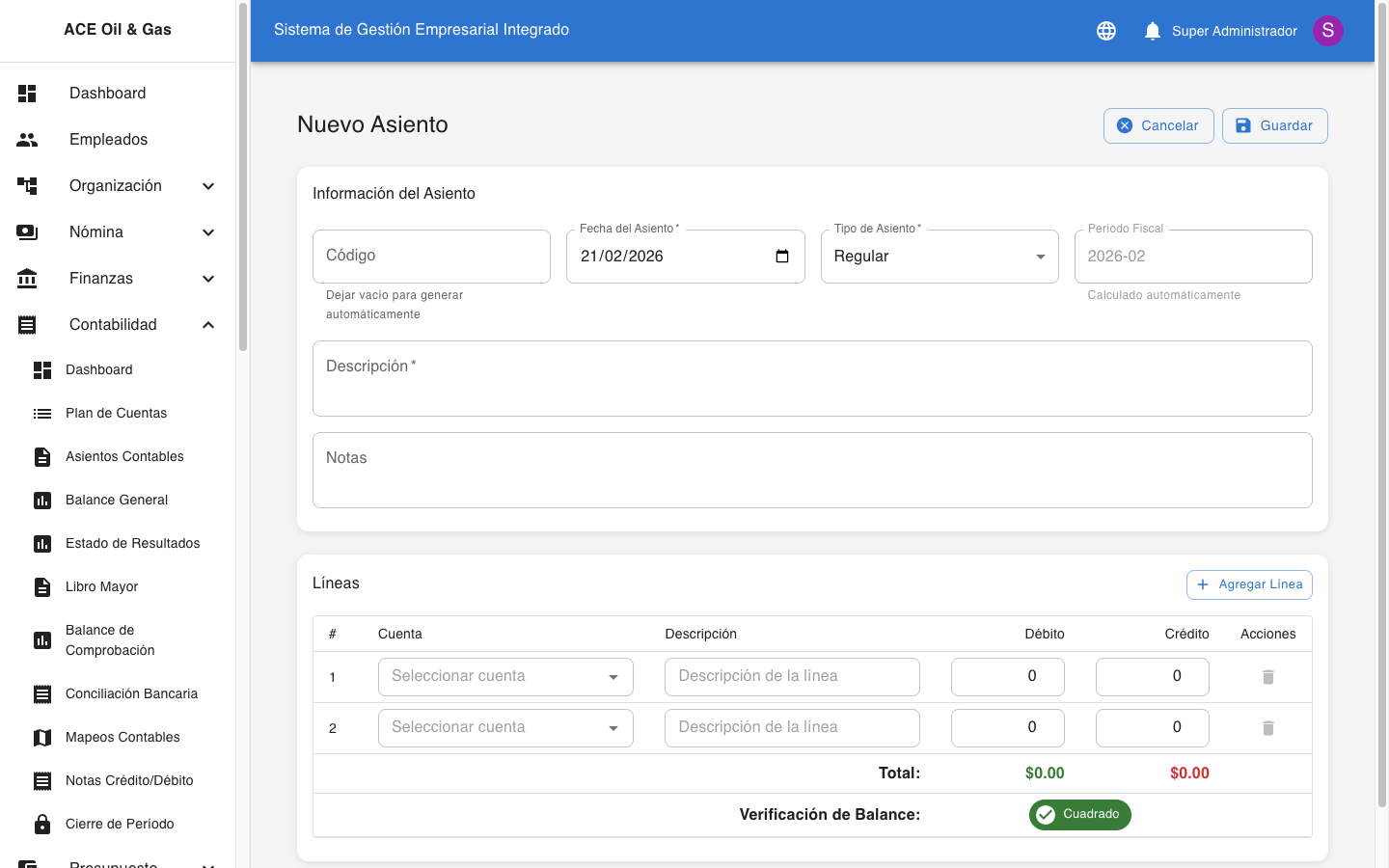Go to Plan de Cuentas

(116, 413)
